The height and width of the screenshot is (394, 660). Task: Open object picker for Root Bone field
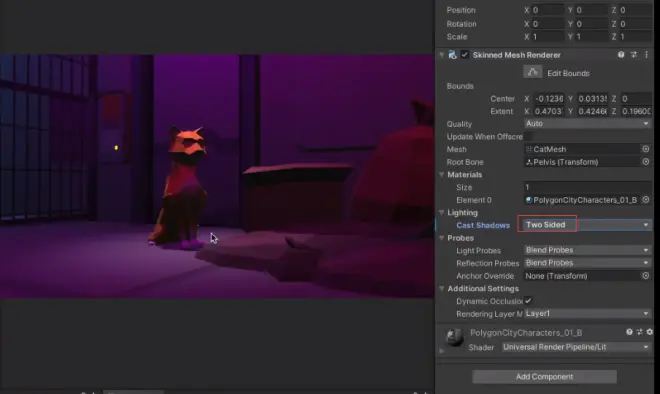[x=646, y=162]
